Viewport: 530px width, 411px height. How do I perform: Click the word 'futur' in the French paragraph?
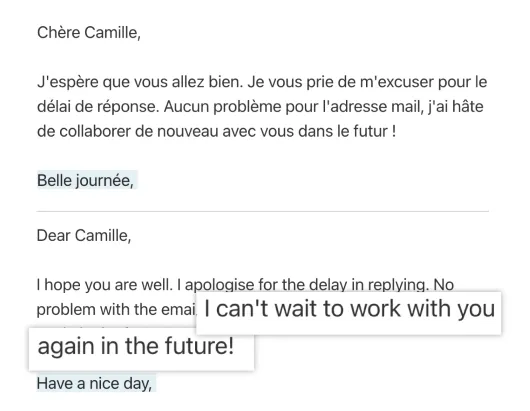click(x=370, y=131)
